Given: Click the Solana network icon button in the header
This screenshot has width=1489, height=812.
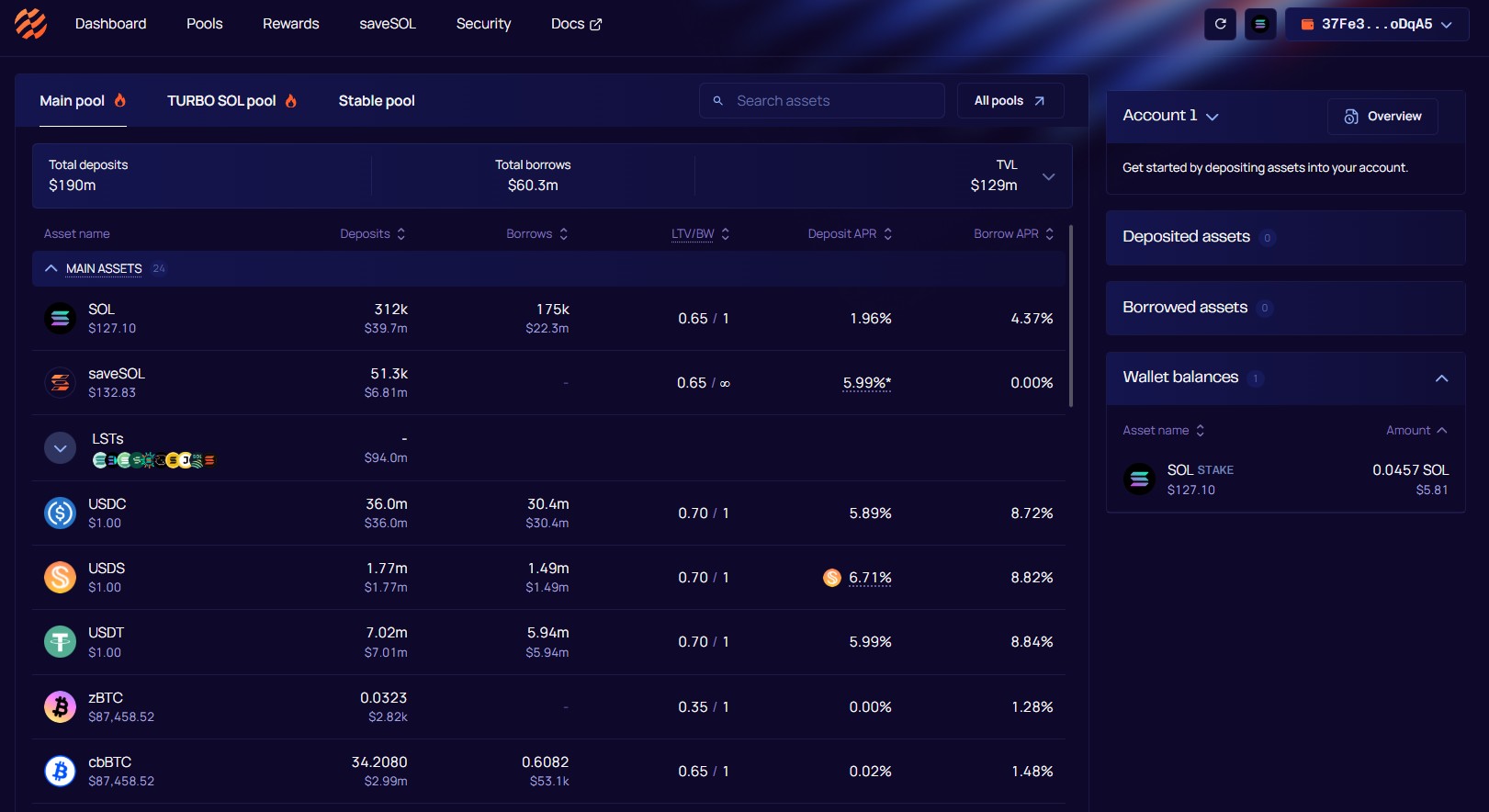Looking at the screenshot, I should click(1260, 25).
